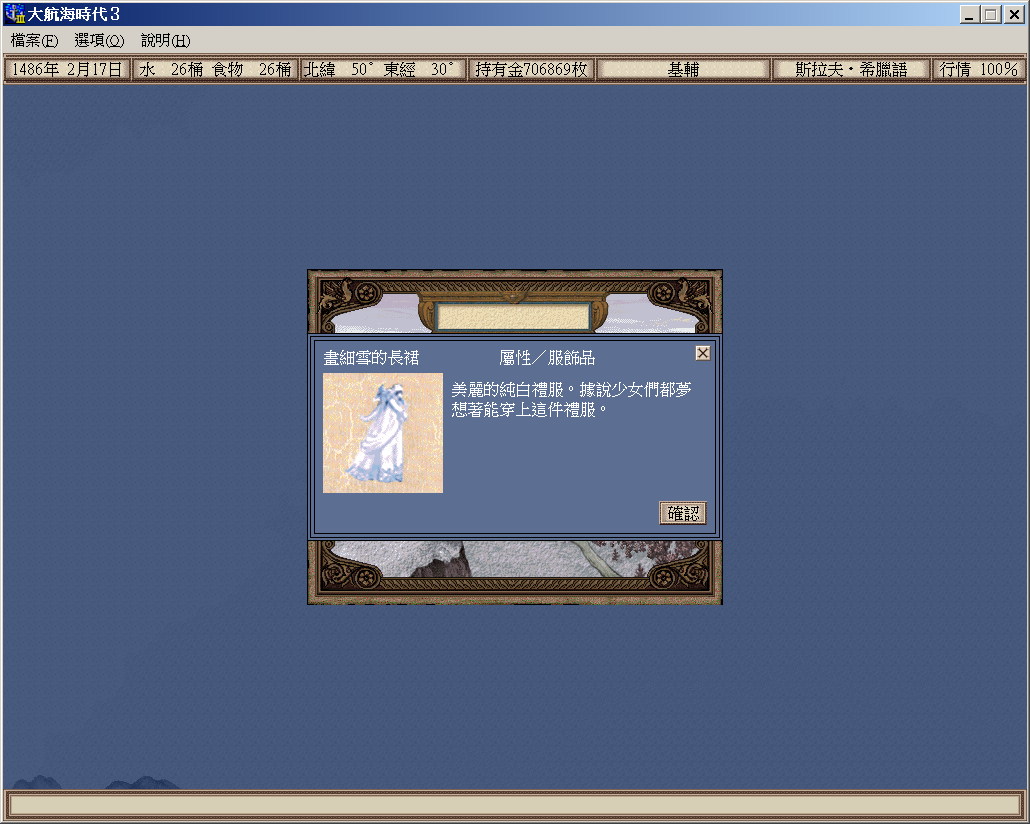This screenshot has height=824, width=1030.
Task: Click the white dress item picture
Action: 382,433
